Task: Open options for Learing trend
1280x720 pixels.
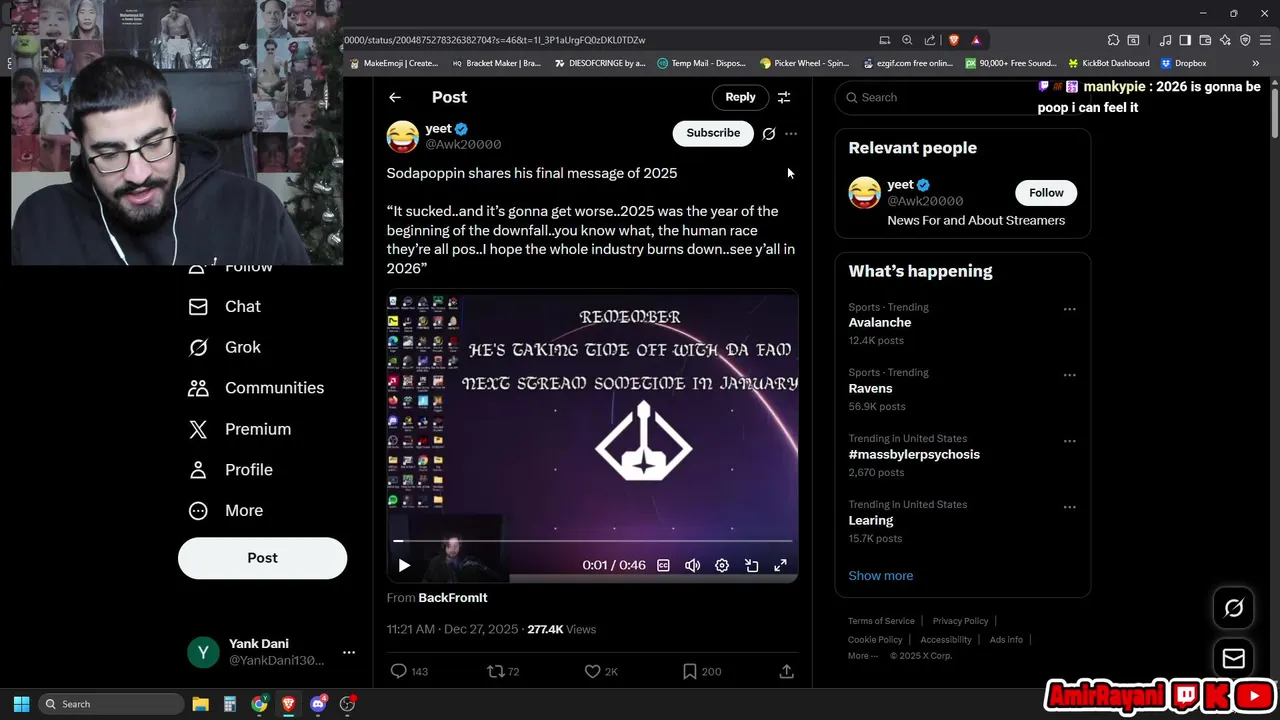Action: (x=1069, y=507)
